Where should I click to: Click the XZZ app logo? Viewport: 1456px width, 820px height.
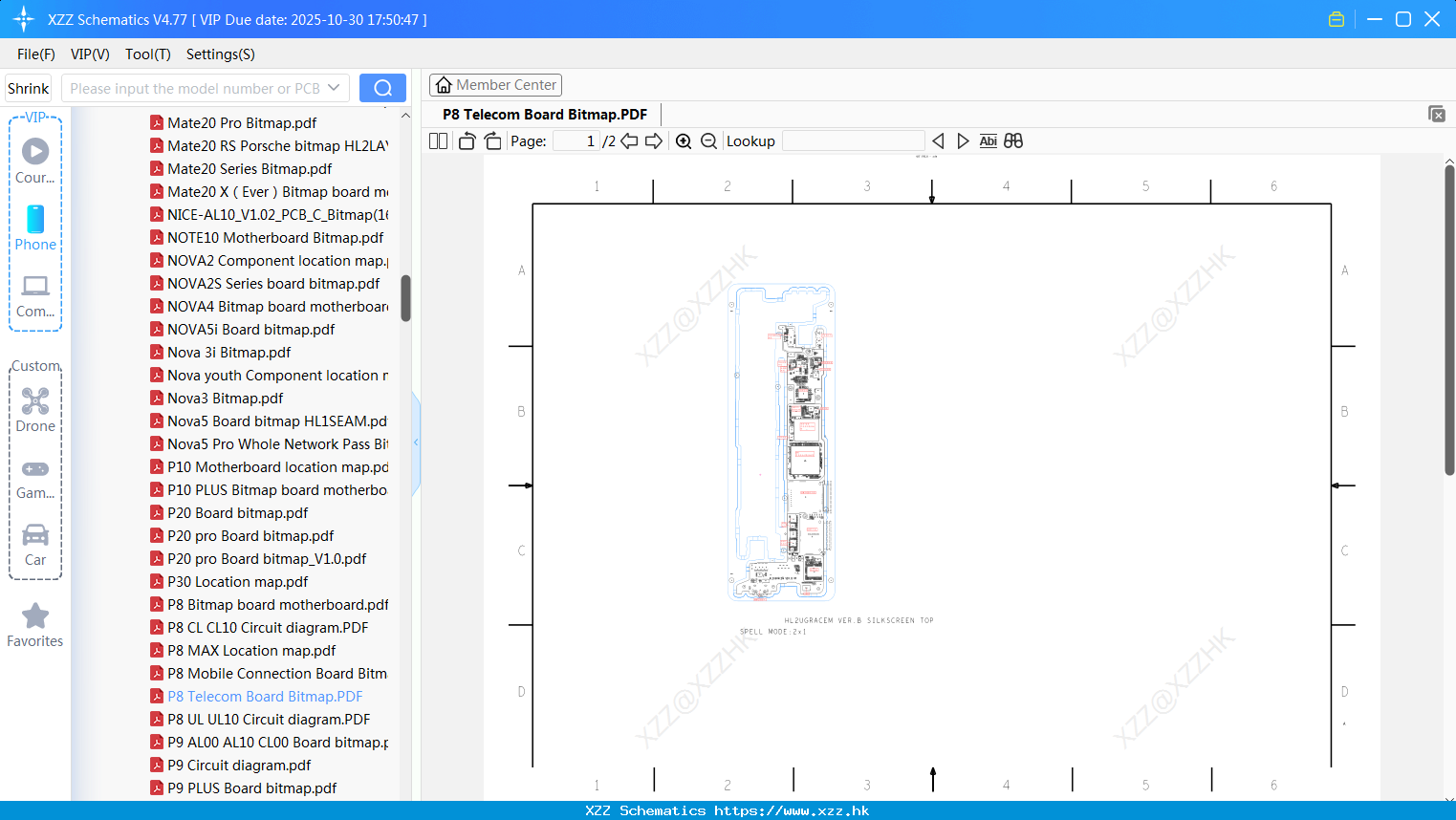tap(24, 19)
